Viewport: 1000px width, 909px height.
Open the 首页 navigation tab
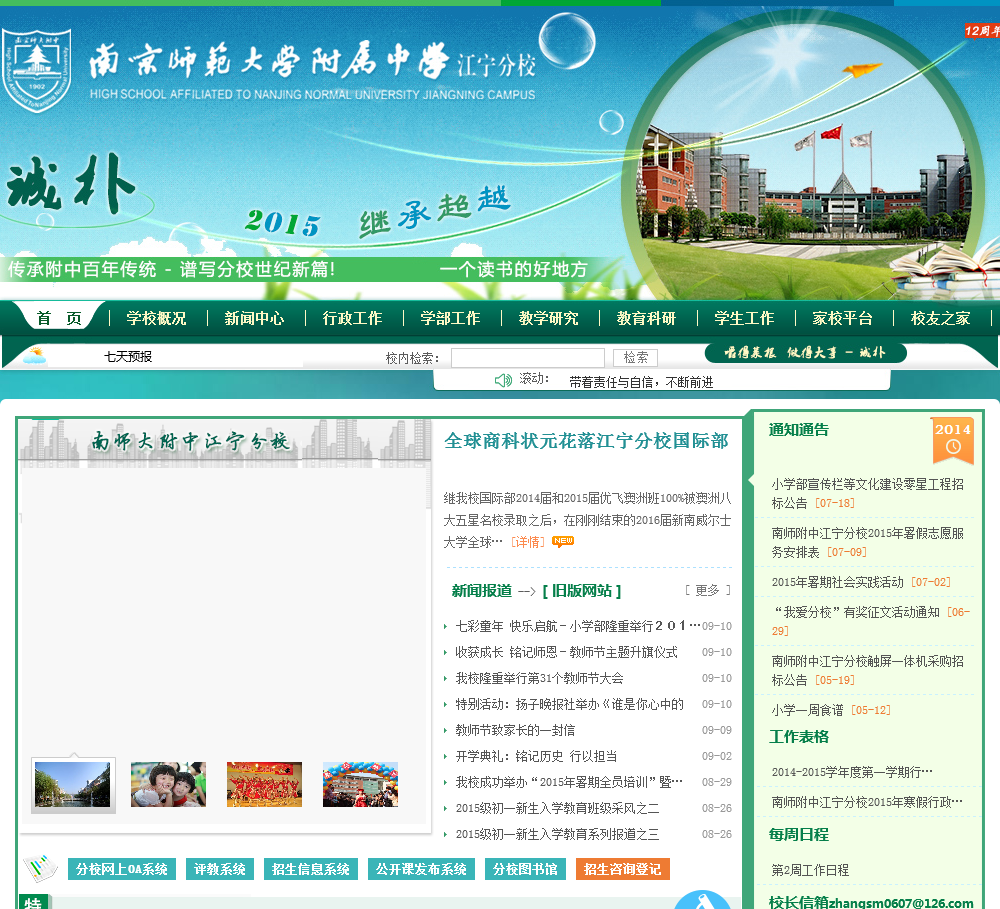click(x=59, y=318)
